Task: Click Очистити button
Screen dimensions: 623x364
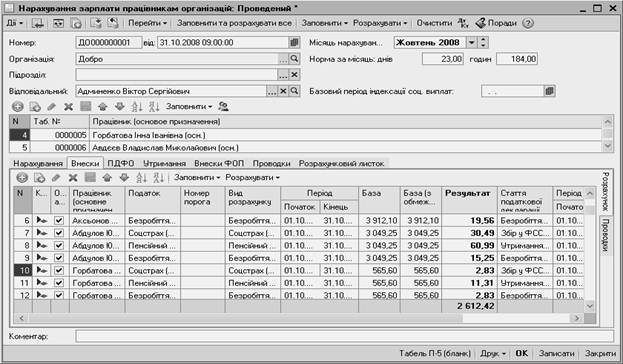Action: coord(434,23)
